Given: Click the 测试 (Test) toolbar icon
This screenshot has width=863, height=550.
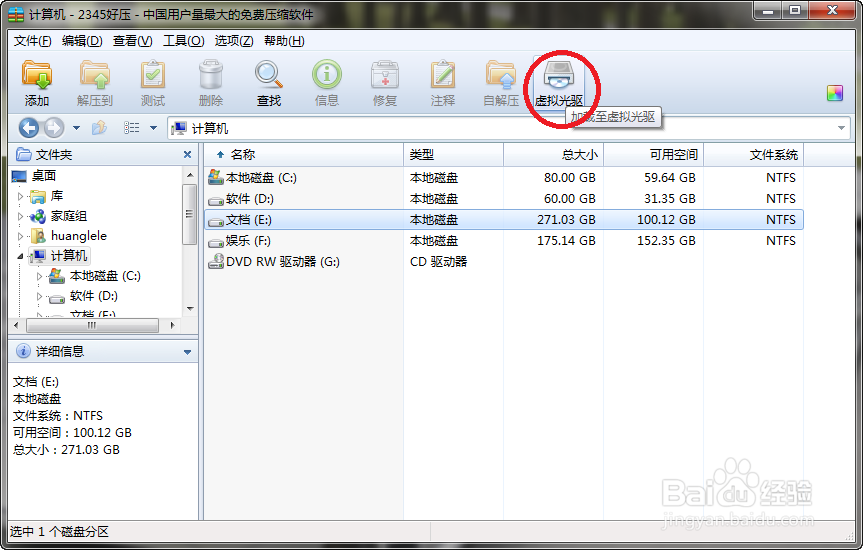Looking at the screenshot, I should click(x=153, y=83).
